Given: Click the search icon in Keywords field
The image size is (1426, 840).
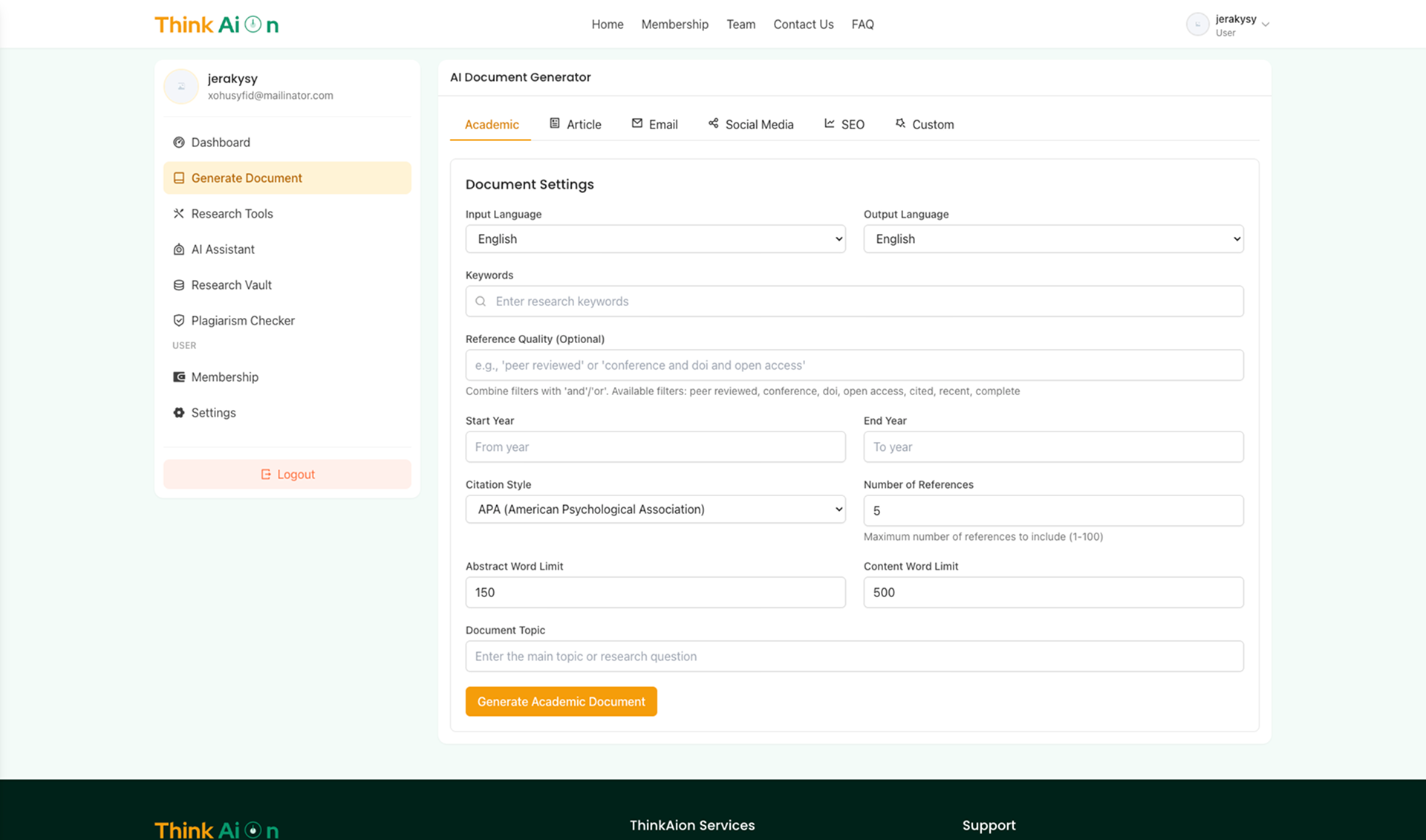Looking at the screenshot, I should (x=480, y=301).
